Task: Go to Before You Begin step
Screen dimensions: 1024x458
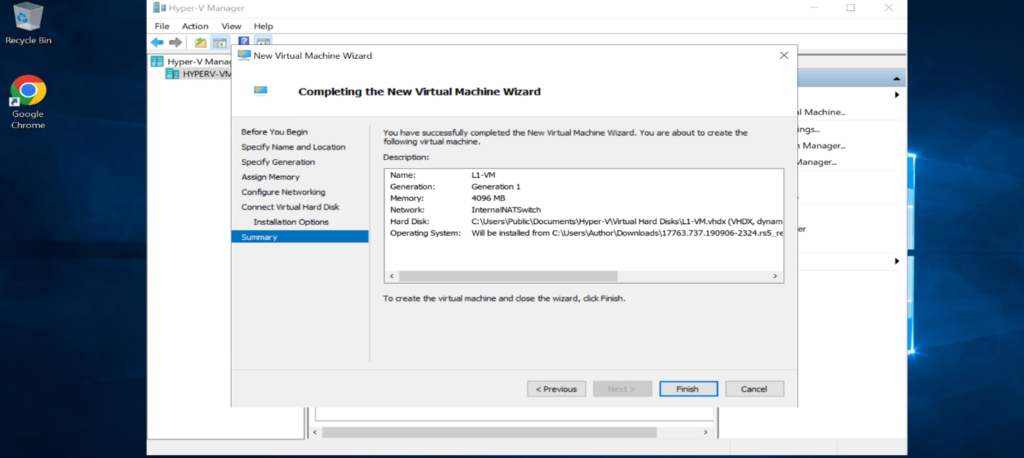Action: click(x=274, y=132)
